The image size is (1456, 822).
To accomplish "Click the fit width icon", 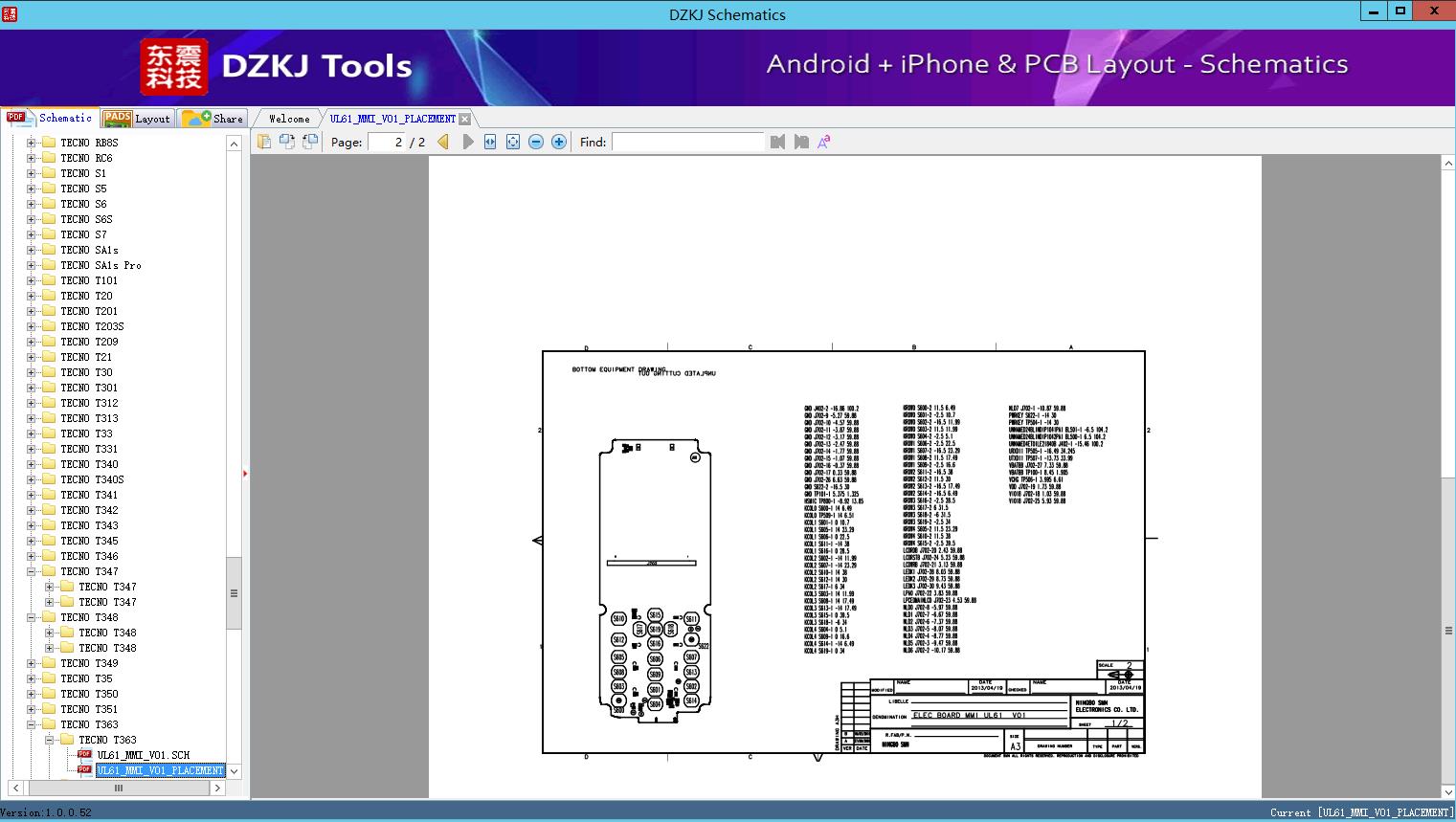I will [490, 142].
